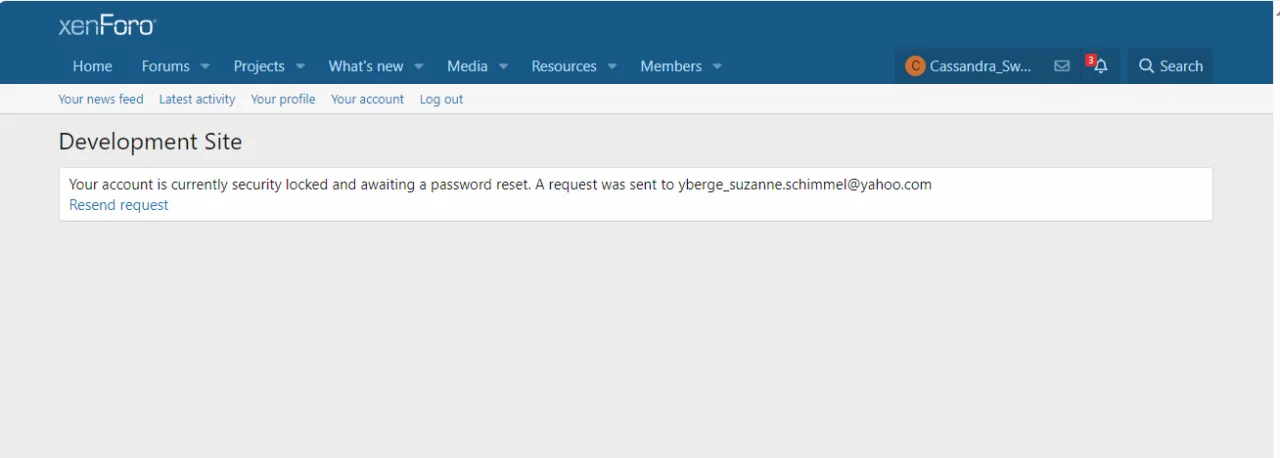
Task: Expand the Resources dropdown arrow
Action: point(612,67)
